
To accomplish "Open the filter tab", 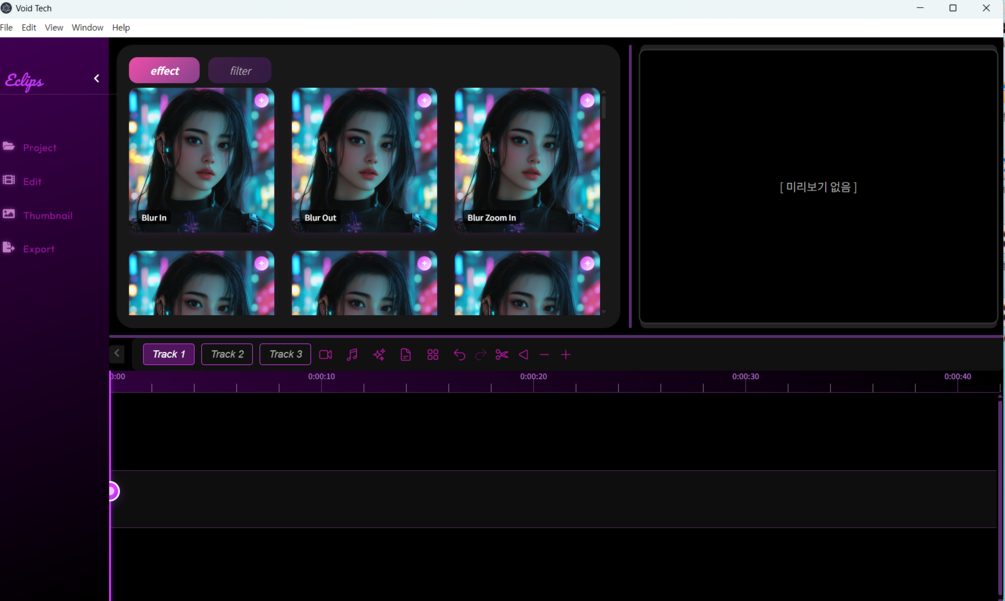I will (240, 70).
